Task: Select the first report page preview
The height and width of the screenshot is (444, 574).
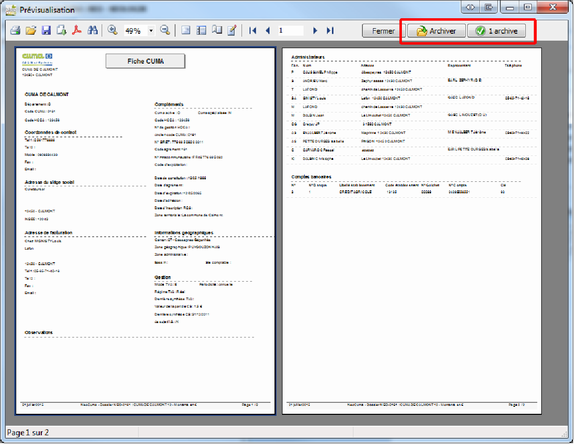Action: tap(145, 231)
